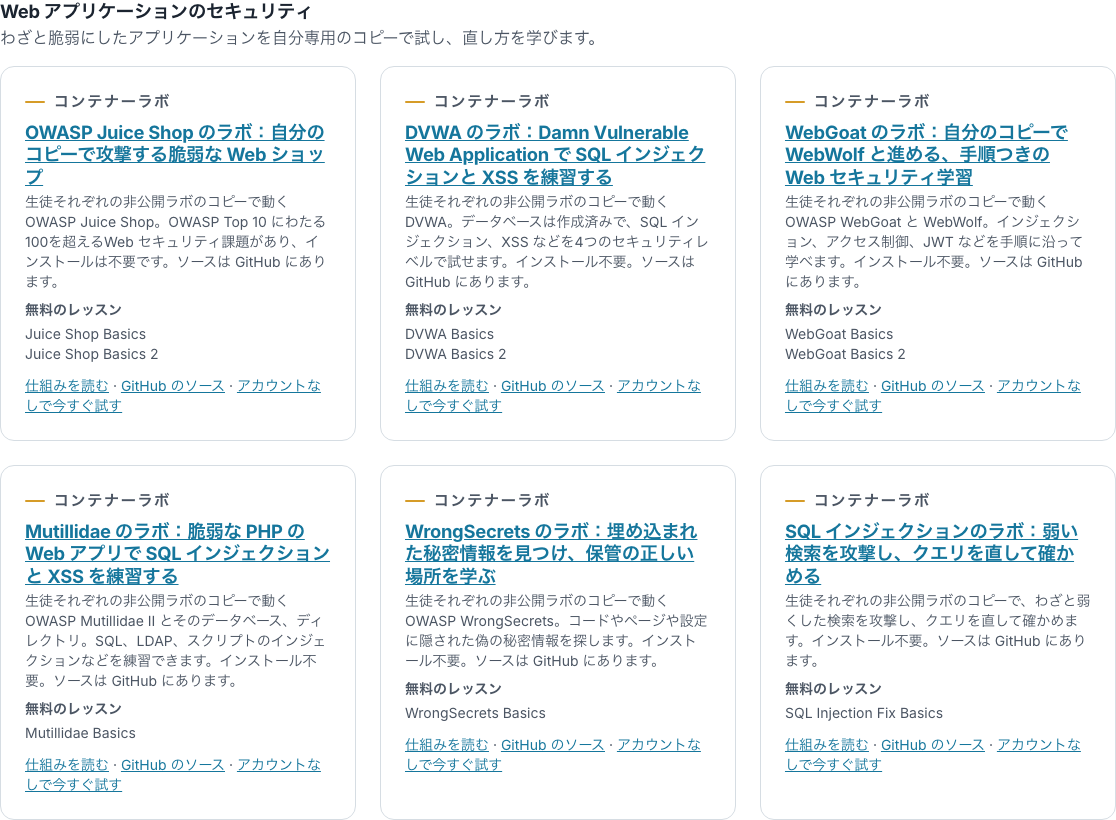Click the heading Web アプリケーションのセキュリティ
This screenshot has height=820, width=1116.
(x=156, y=11)
